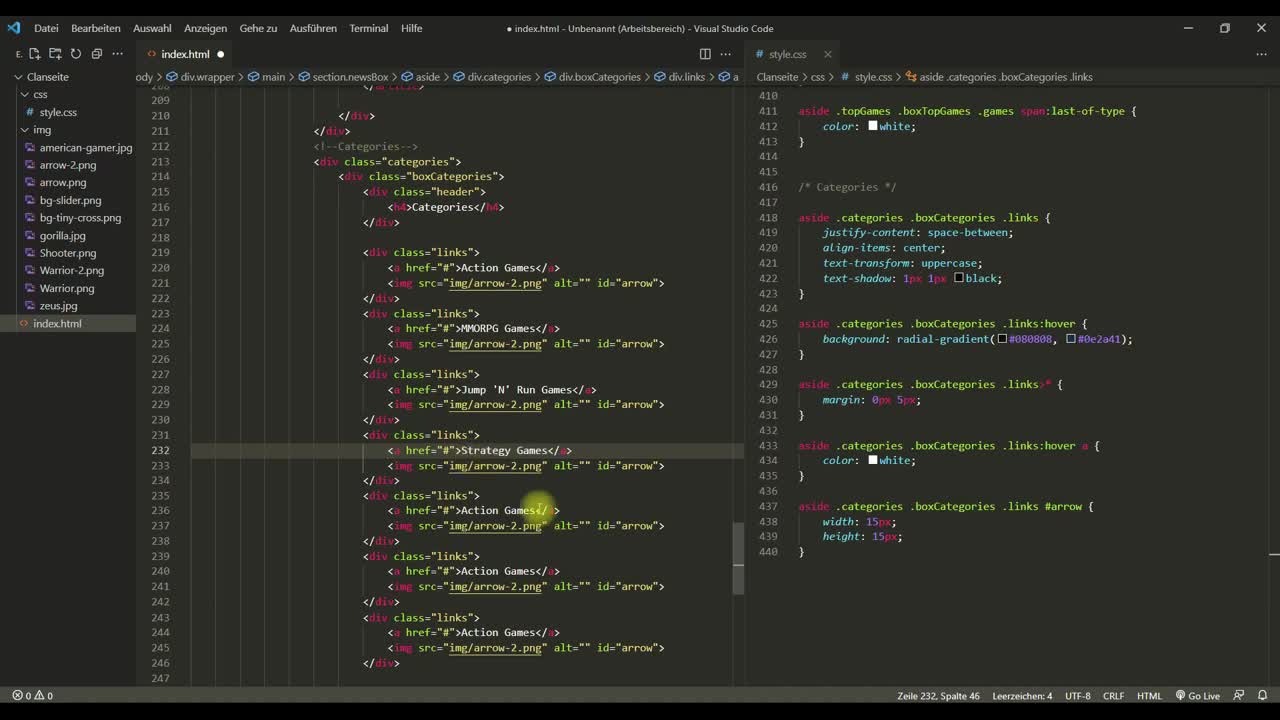Open the #0e2a41 gradient color swatch
Viewport: 1280px width, 720px height.
coord(1071,339)
